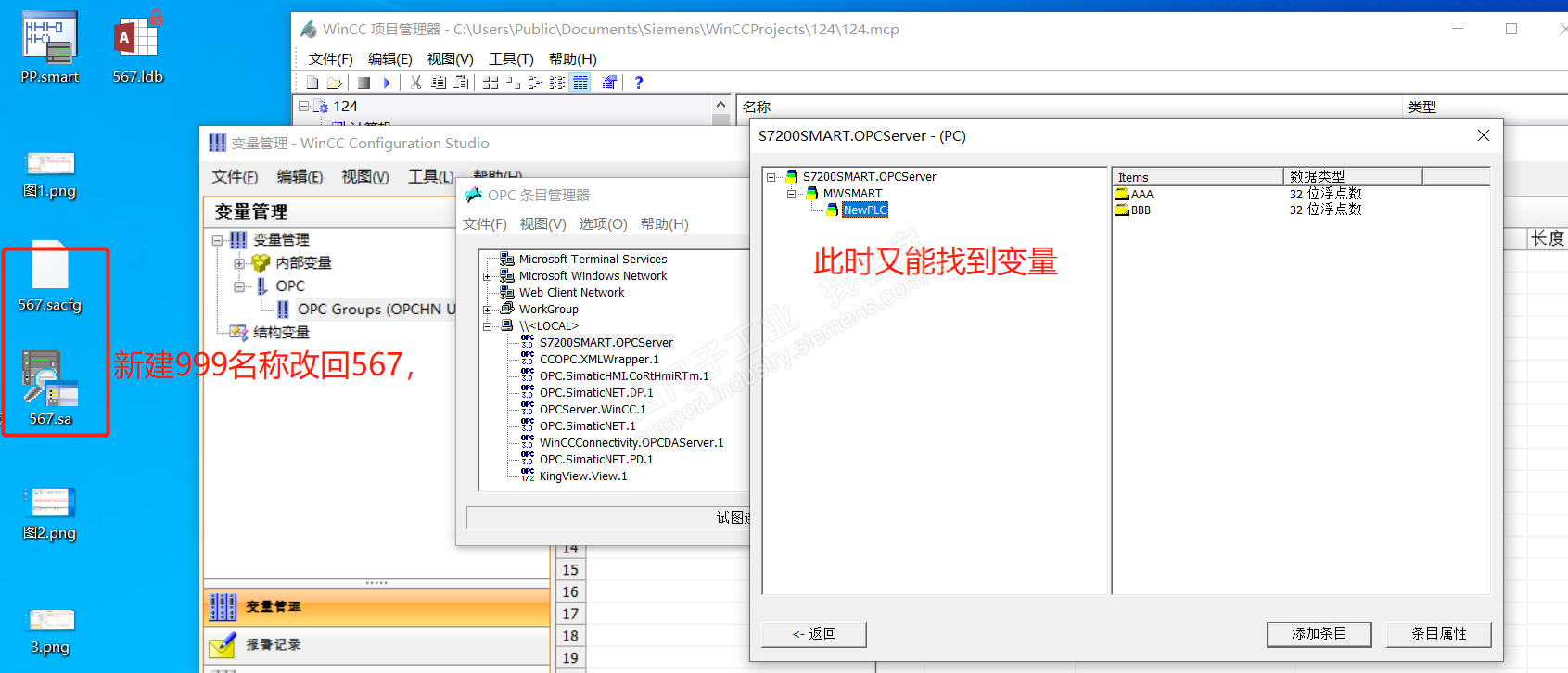This screenshot has height=673, width=1568.
Task: Select the 图2.png desktop file
Action: [49, 514]
